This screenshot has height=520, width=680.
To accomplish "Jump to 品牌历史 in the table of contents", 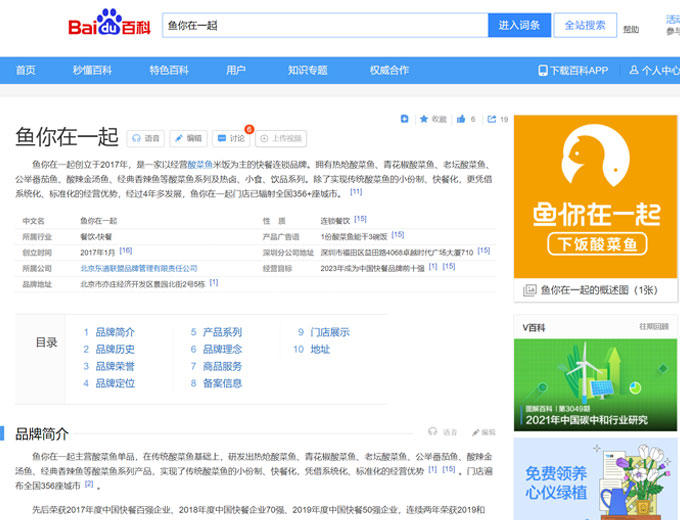I will (115, 349).
